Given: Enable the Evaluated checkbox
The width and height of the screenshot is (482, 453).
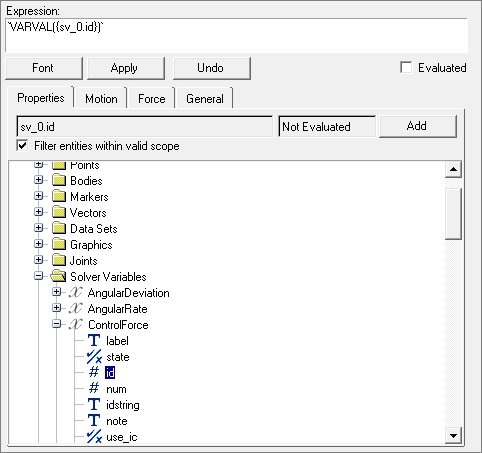Looking at the screenshot, I should [406, 67].
